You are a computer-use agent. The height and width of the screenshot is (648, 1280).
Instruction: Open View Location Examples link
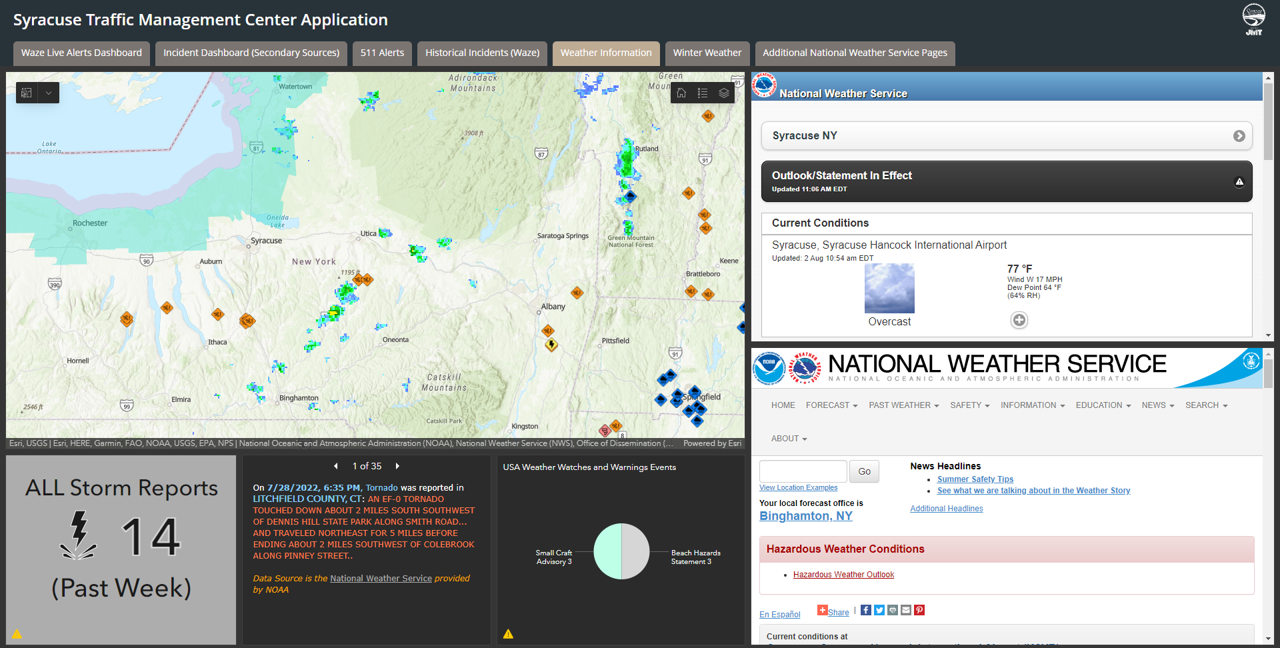[x=798, y=488]
